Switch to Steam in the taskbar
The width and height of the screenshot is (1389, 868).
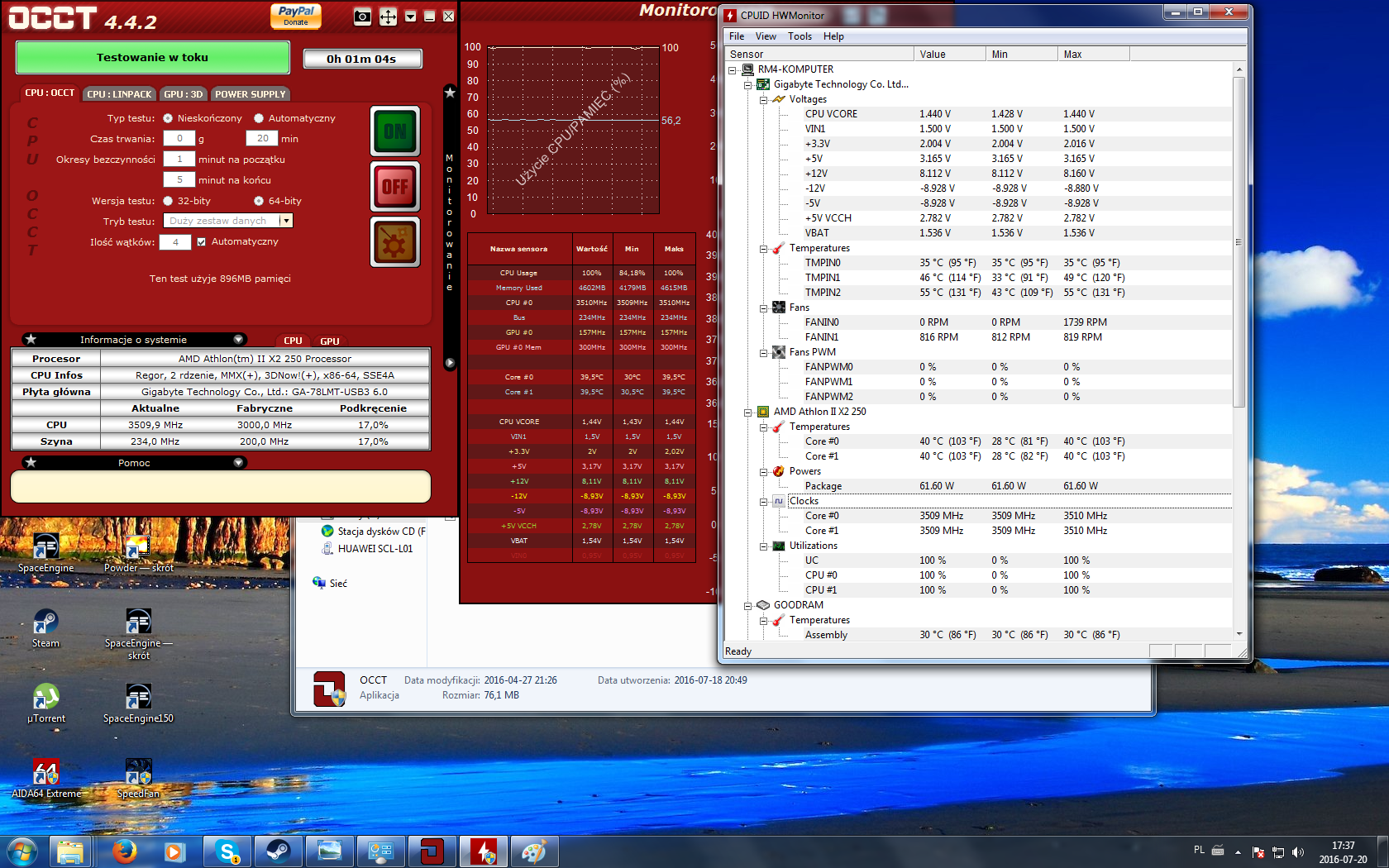click(279, 851)
